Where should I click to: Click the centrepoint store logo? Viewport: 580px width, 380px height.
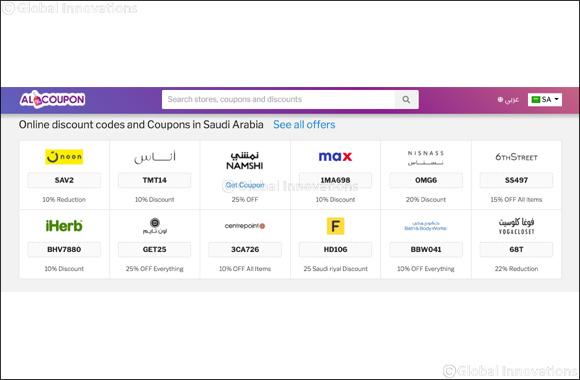[245, 226]
